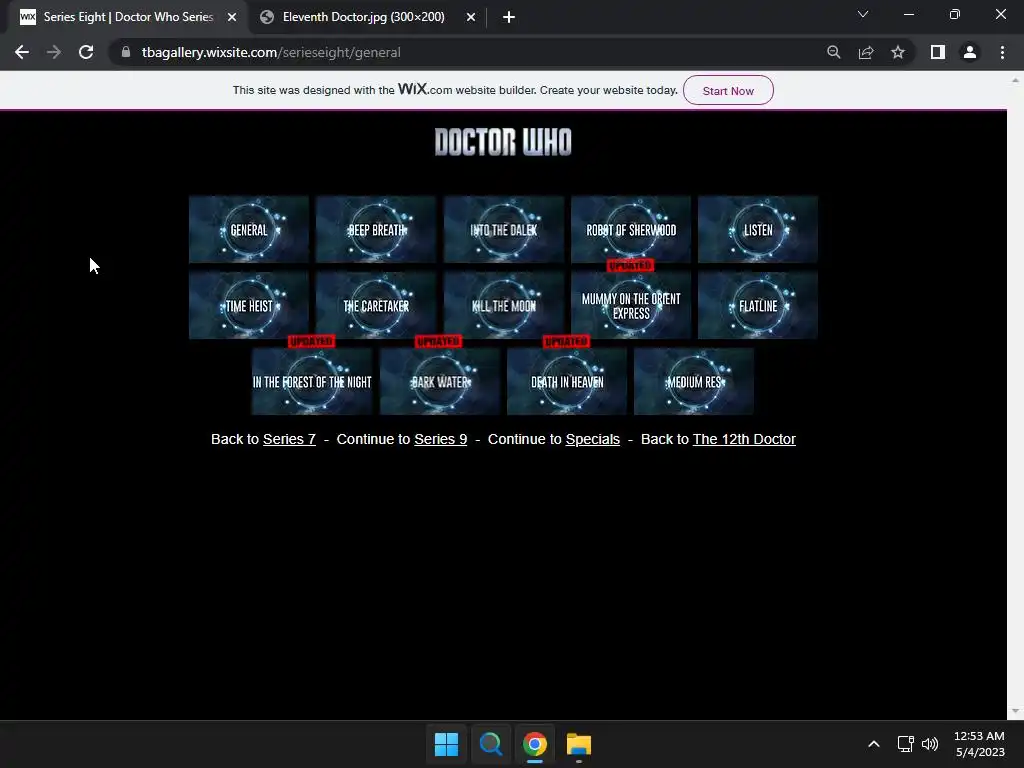
Task: Open In the Forest of the Night thumbnail
Action: tap(312, 381)
